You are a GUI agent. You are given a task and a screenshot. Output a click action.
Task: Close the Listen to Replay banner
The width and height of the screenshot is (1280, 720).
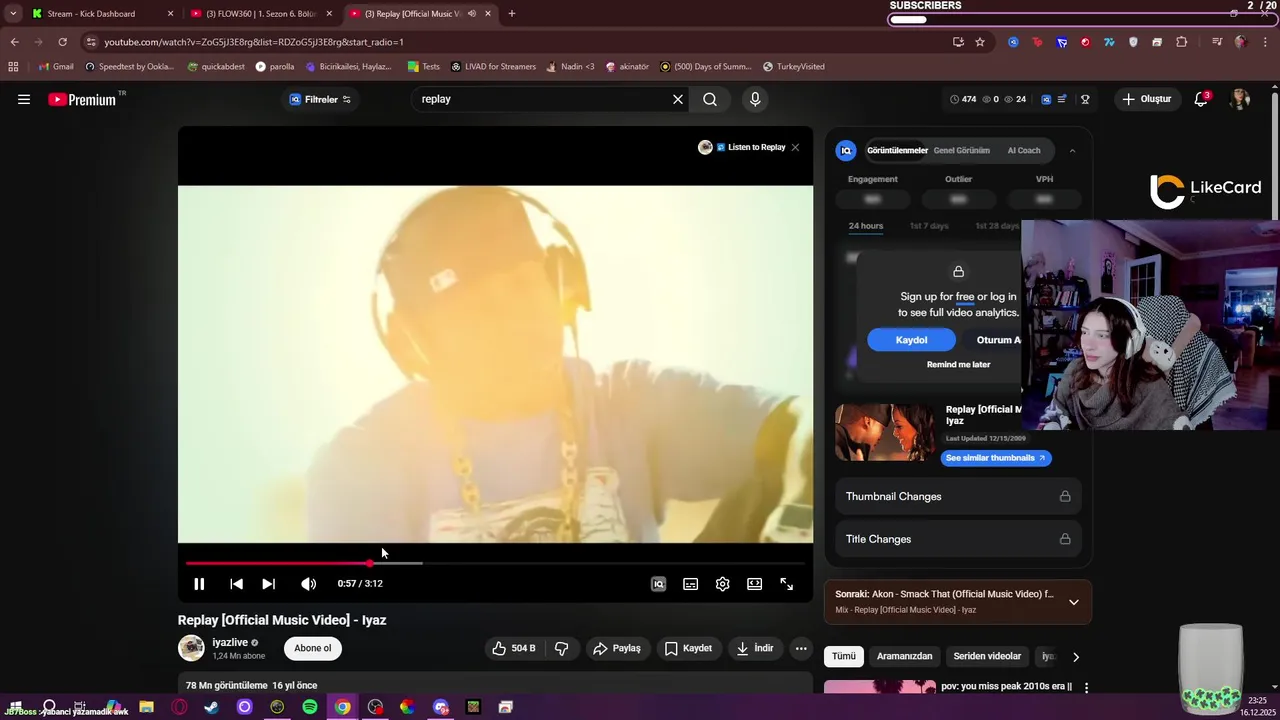[x=795, y=147]
